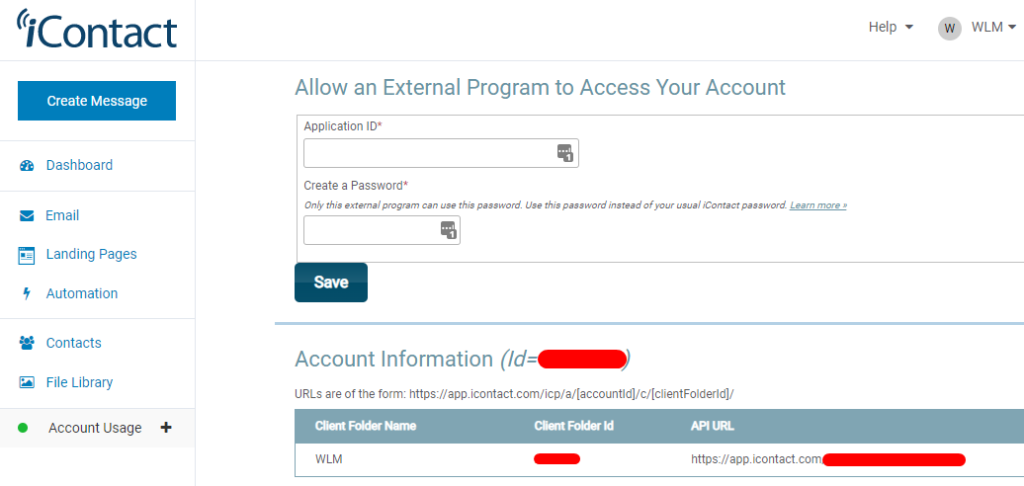Open the Help dropdown menu
The height and width of the screenshot is (486, 1024).
coord(890,28)
